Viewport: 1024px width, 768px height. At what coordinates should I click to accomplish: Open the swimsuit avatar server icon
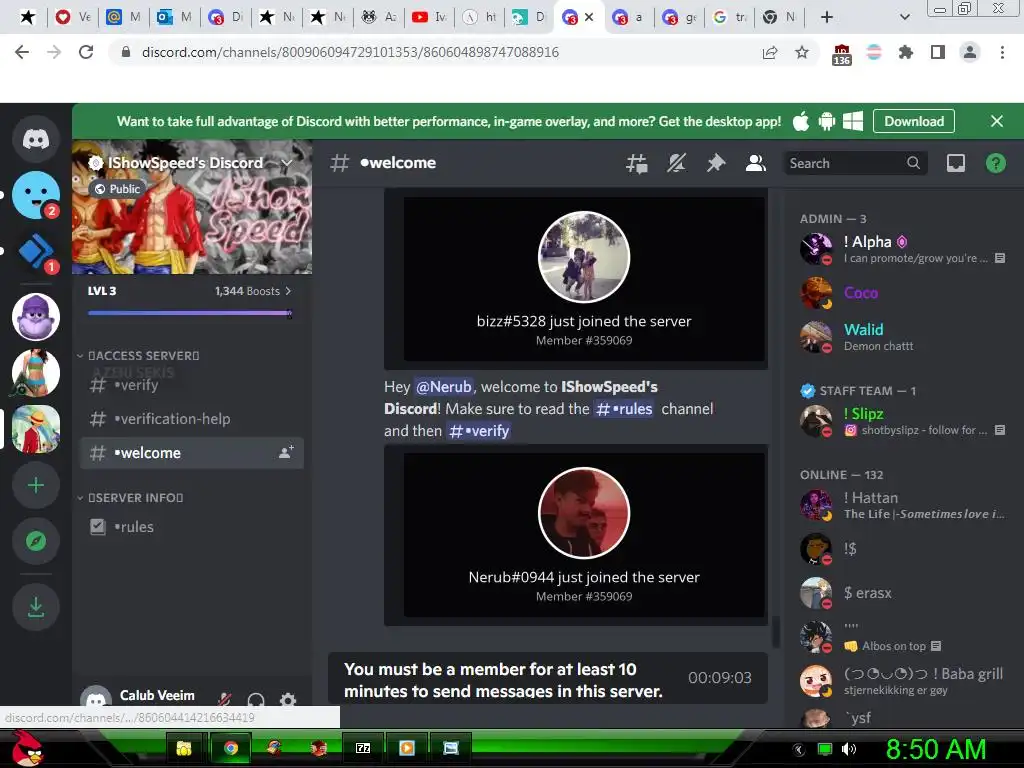(x=36, y=373)
